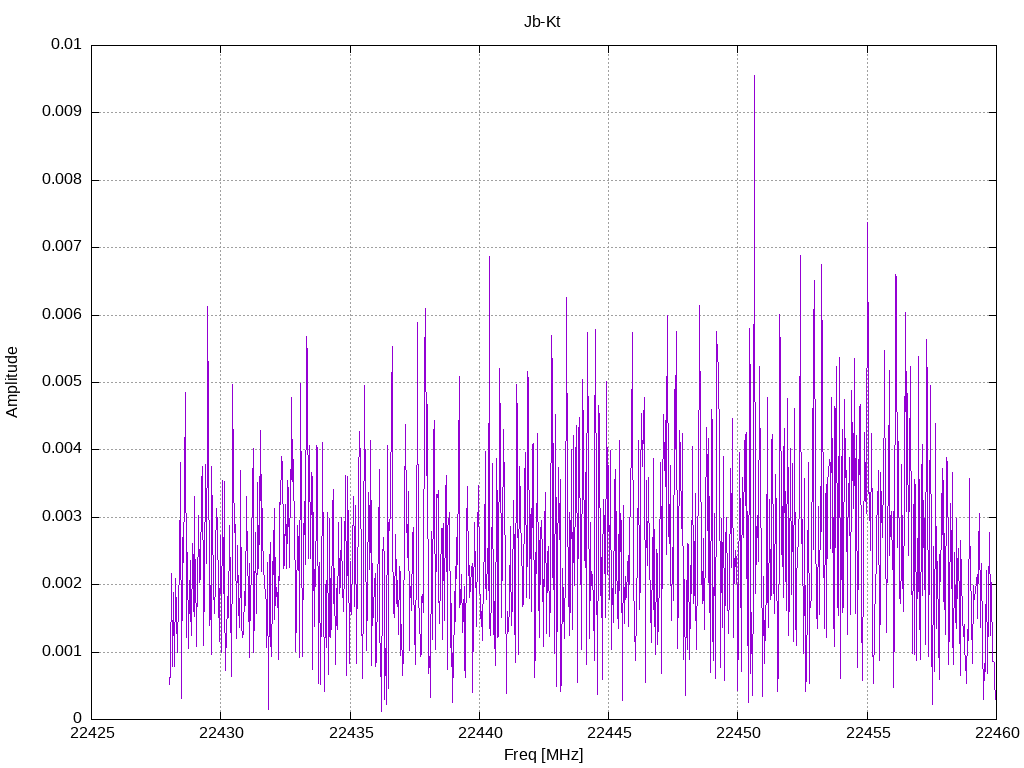This screenshot has height=768, width=1024.
Task: Click the 22430 x-axis tick label
Action: (220, 735)
